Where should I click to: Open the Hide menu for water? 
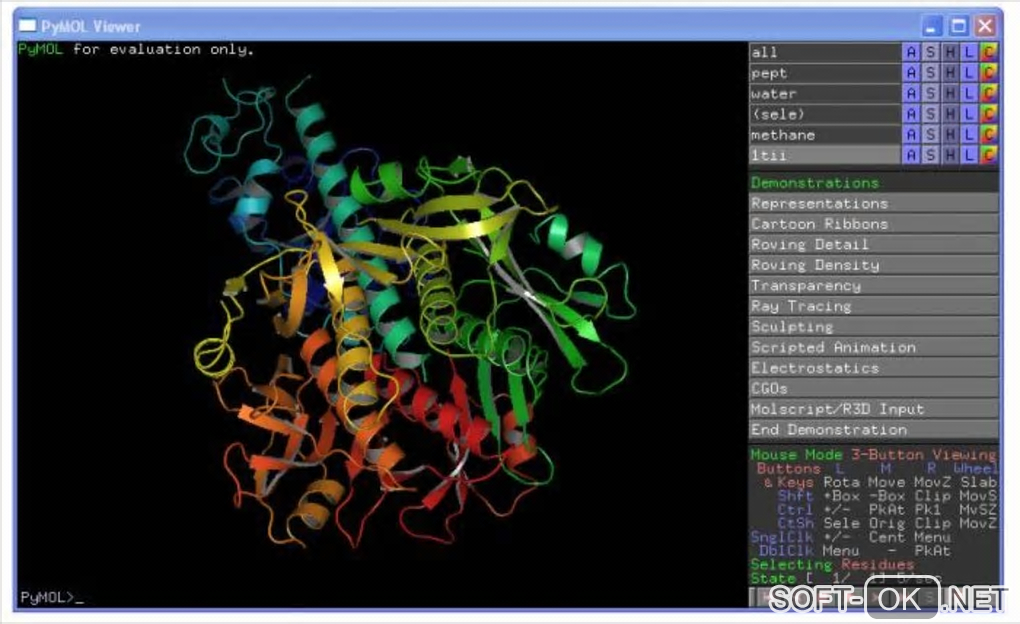950,94
